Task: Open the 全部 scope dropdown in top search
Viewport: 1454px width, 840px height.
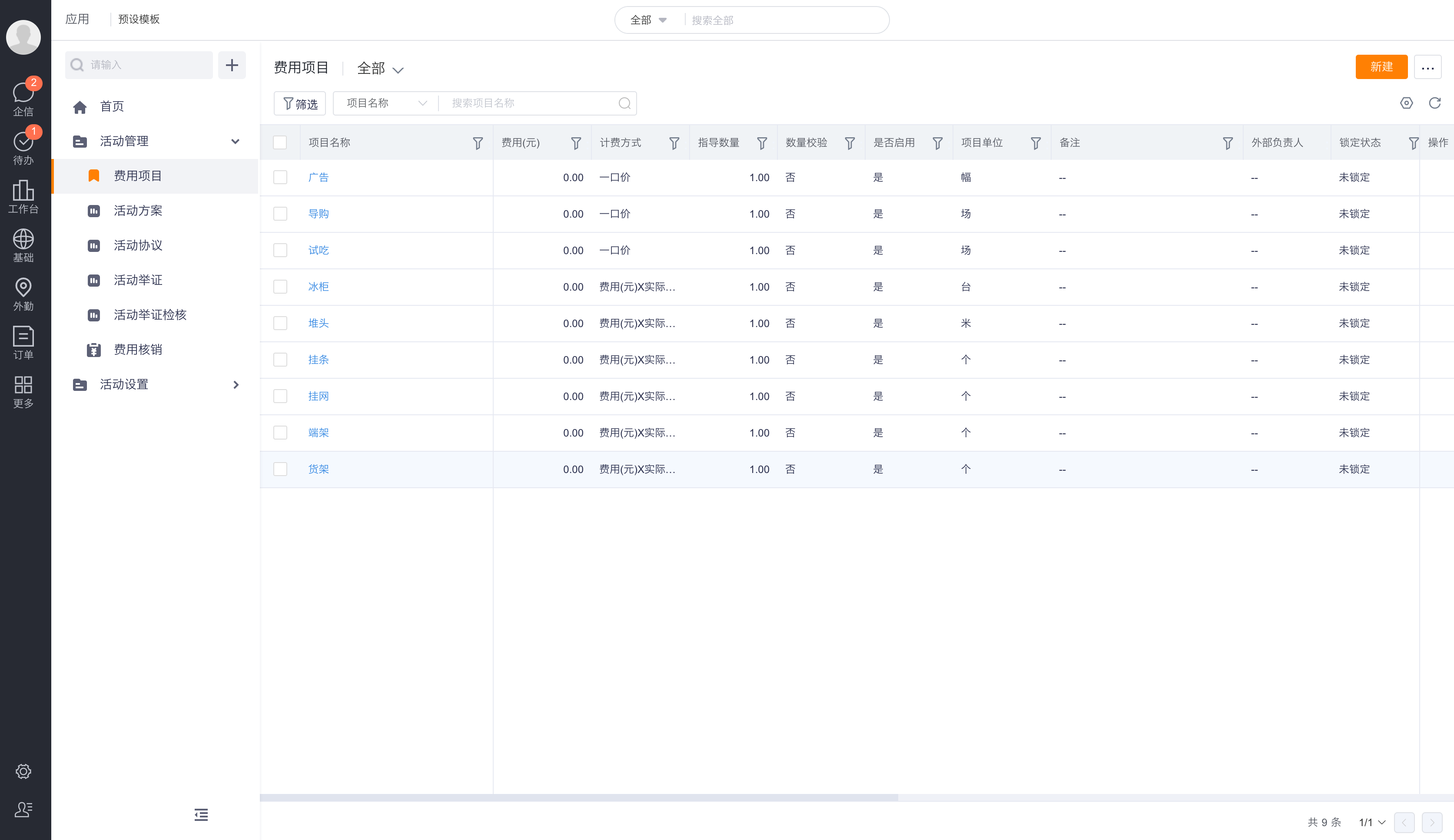Action: (648, 20)
